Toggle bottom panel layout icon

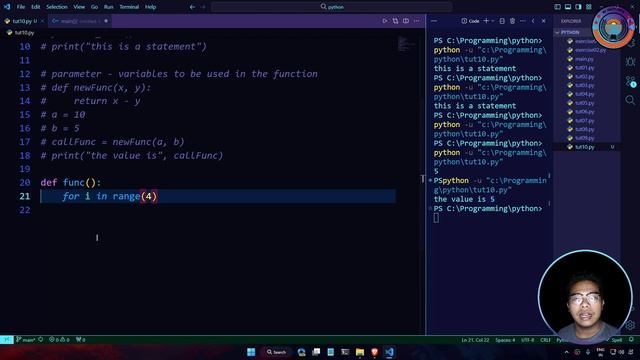click(x=568, y=7)
